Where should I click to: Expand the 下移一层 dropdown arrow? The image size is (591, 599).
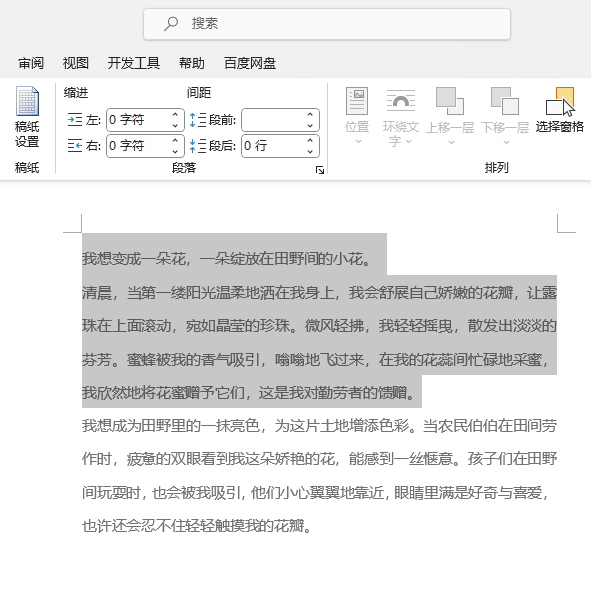click(x=506, y=142)
